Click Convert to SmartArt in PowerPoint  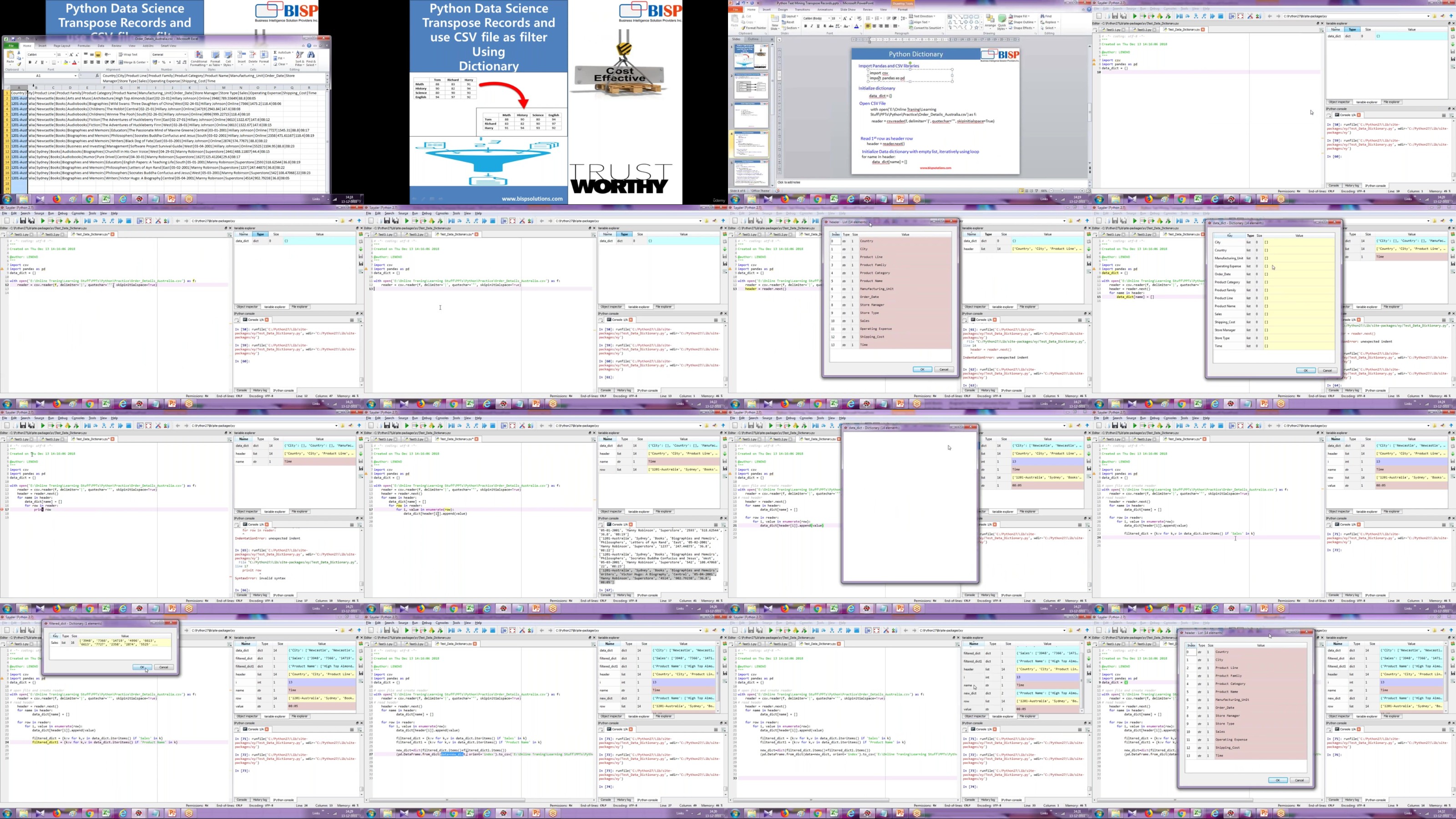tap(927, 28)
